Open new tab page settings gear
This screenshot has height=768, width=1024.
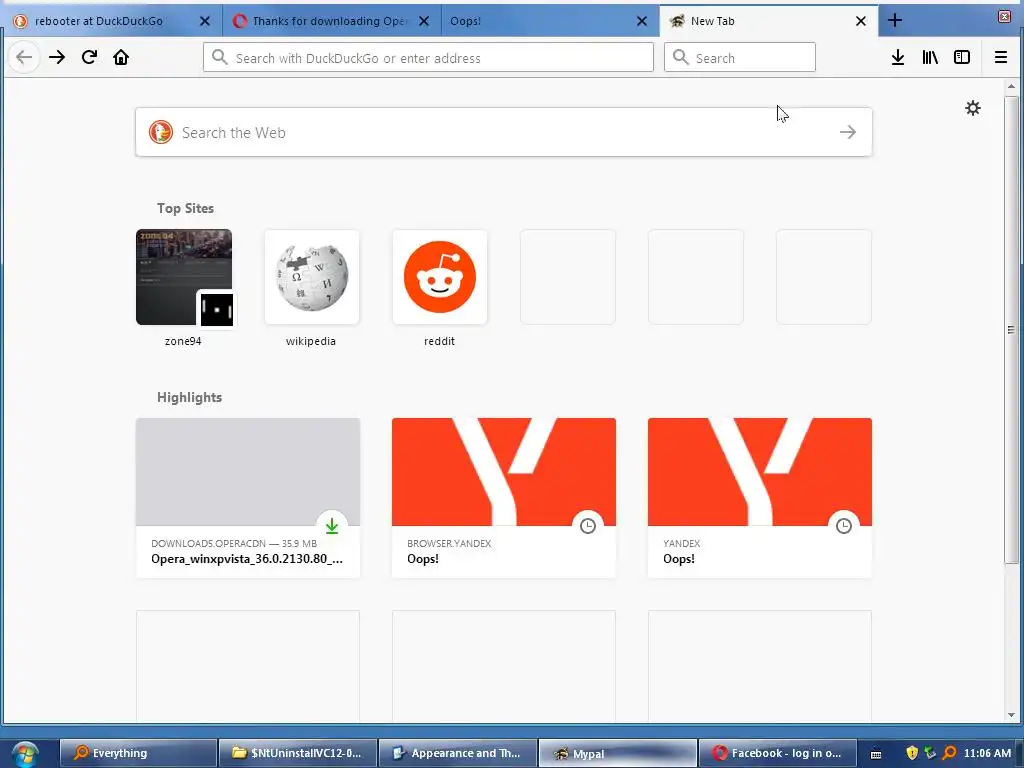coord(973,108)
